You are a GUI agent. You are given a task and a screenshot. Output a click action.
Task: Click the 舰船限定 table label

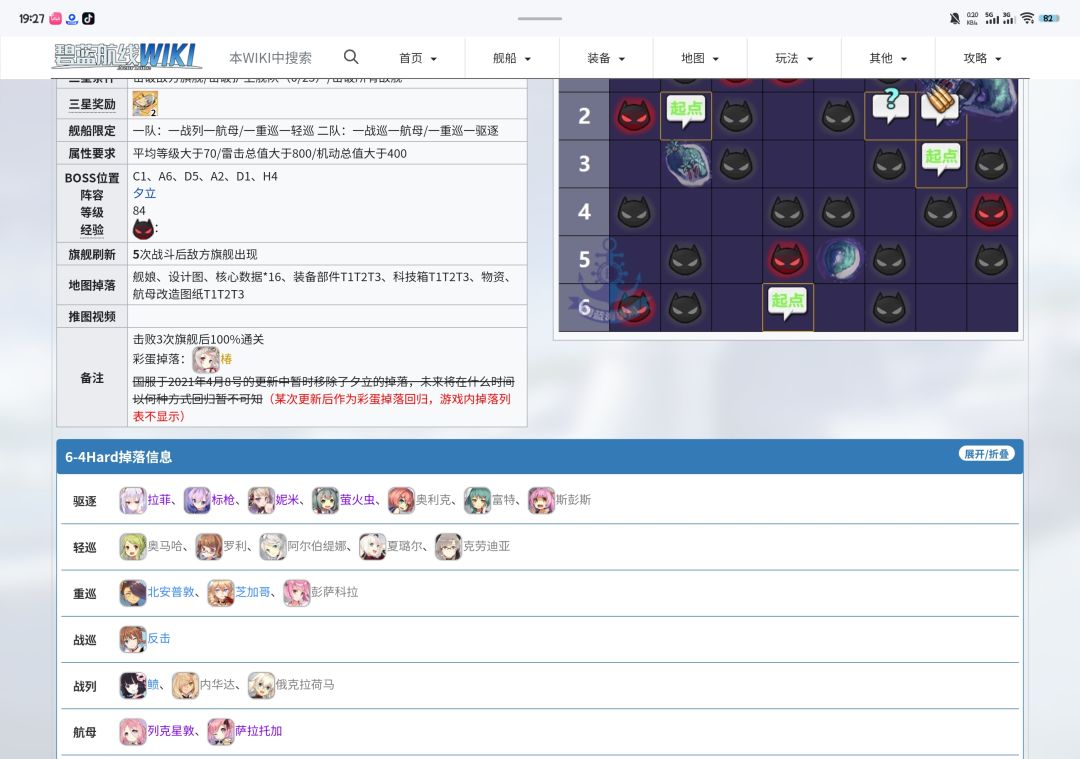pos(92,131)
